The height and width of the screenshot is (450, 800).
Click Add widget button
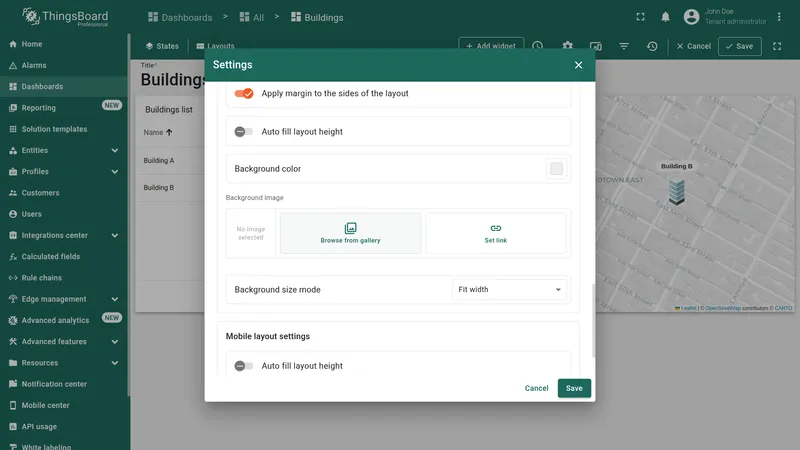tap(491, 46)
